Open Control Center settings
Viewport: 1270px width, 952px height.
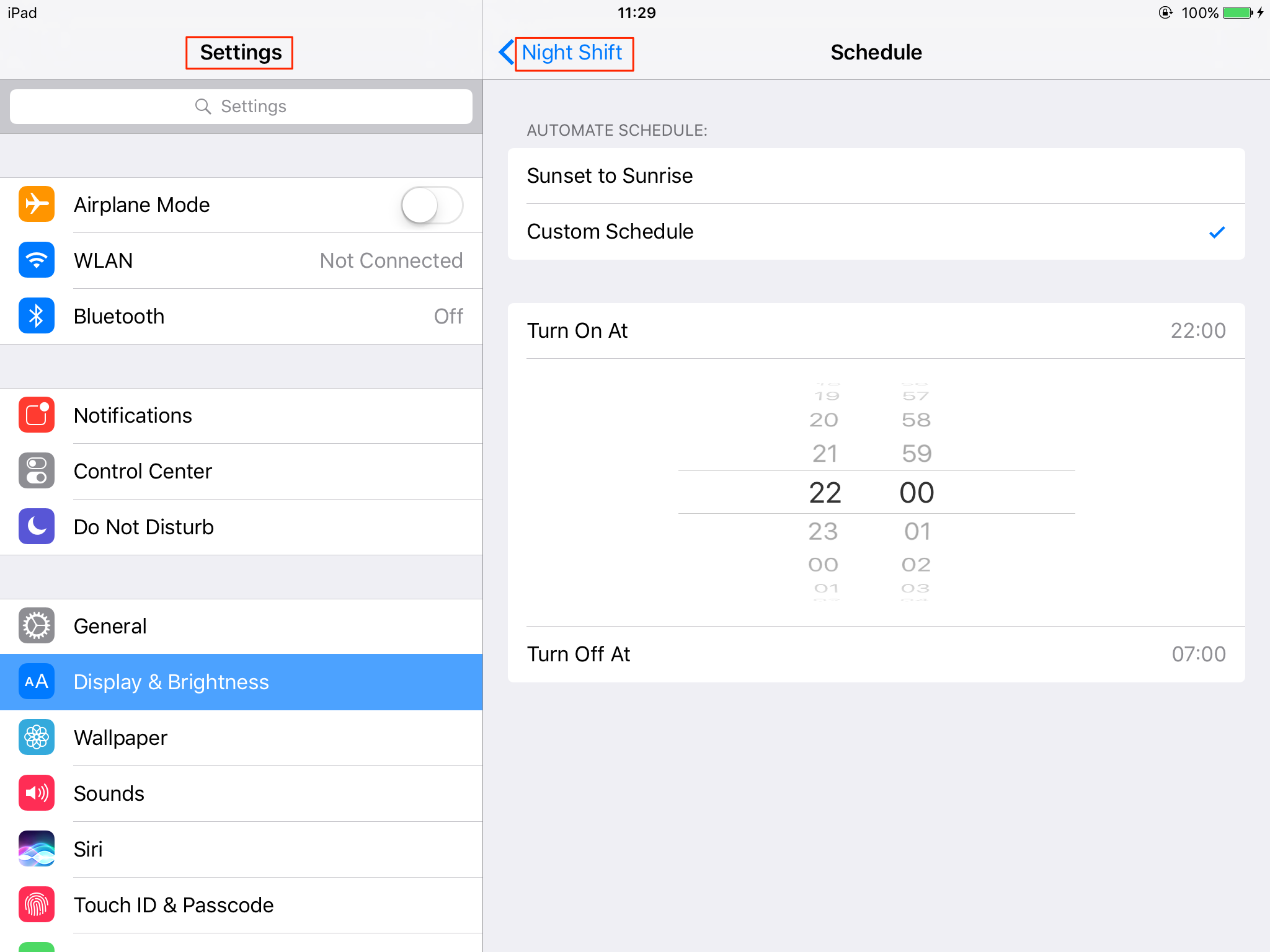(241, 471)
